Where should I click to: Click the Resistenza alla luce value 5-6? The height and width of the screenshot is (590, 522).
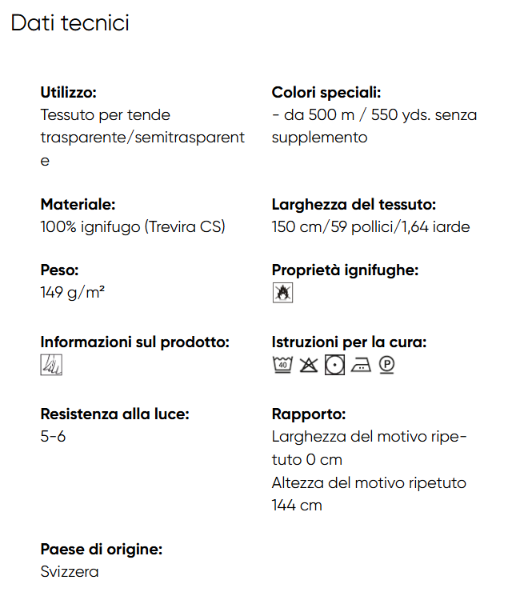click(53, 436)
